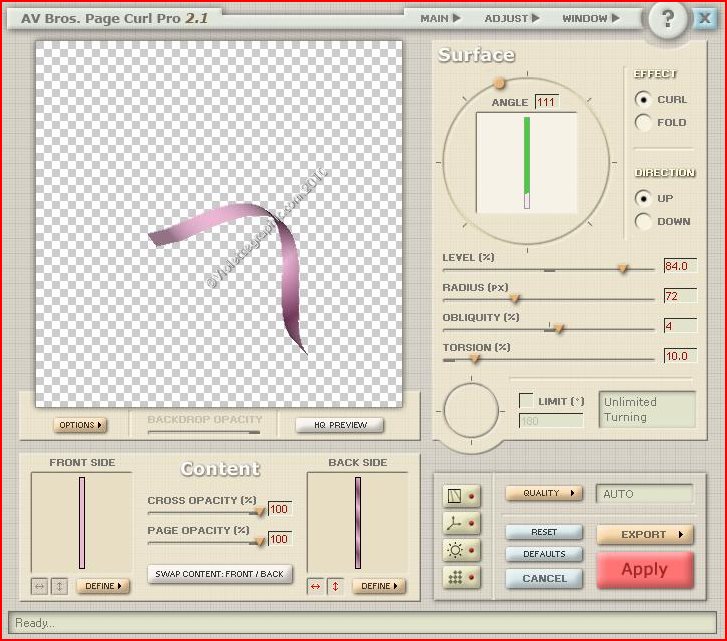Select the Down direction option
The height and width of the screenshot is (641, 727).
tap(644, 221)
